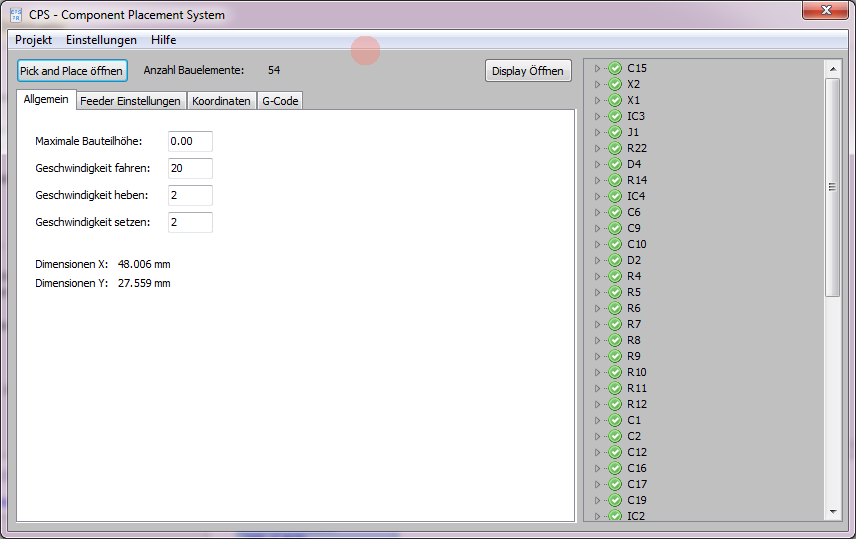
Task: Select the IC4 label in the tree
Action: pyautogui.click(x=635, y=196)
